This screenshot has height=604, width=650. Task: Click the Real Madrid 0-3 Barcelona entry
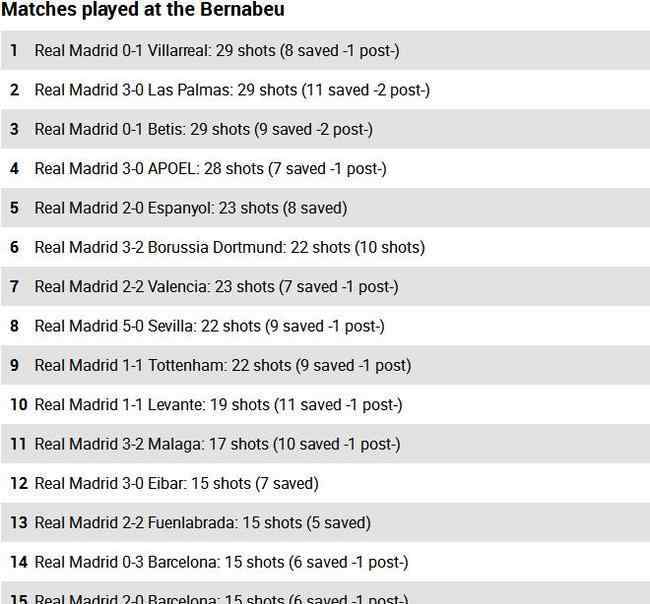221,563
